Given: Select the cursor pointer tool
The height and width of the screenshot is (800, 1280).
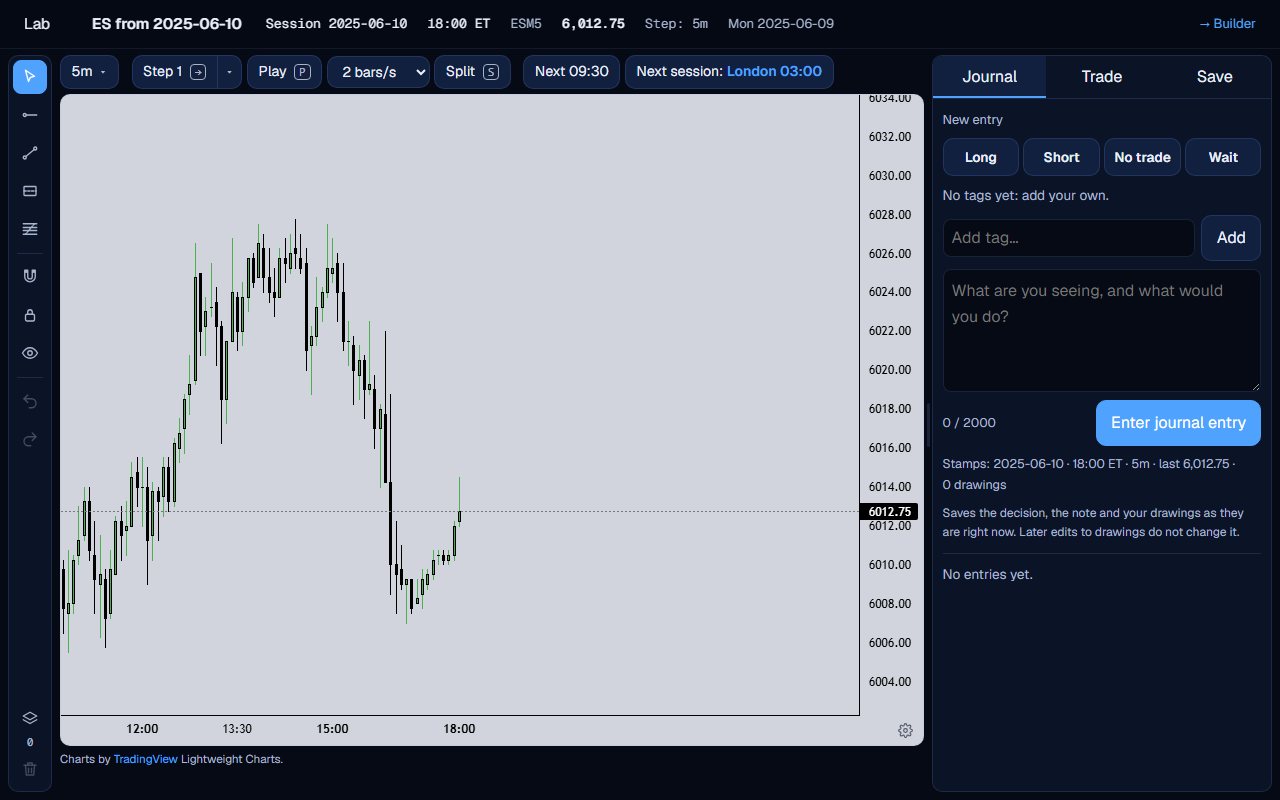Looking at the screenshot, I should pyautogui.click(x=30, y=77).
